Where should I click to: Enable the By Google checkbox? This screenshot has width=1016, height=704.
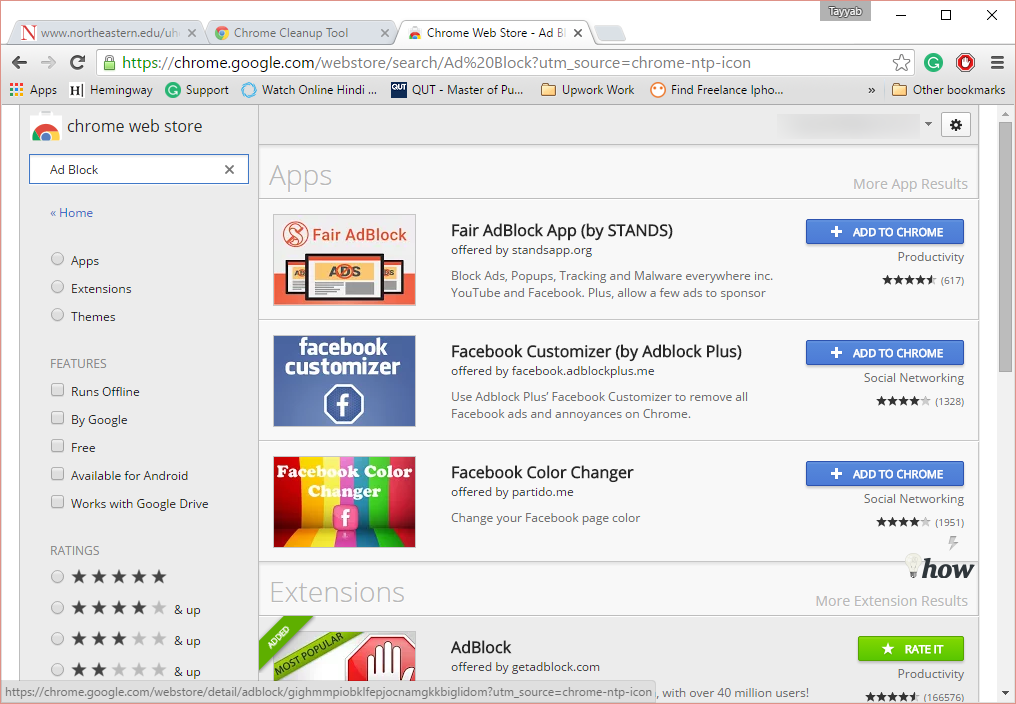coord(58,418)
